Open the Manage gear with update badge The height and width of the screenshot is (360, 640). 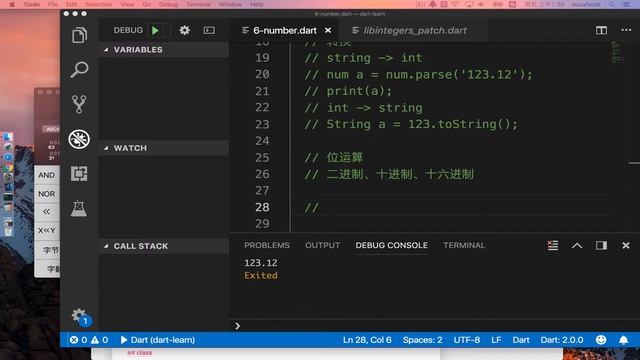[x=79, y=316]
